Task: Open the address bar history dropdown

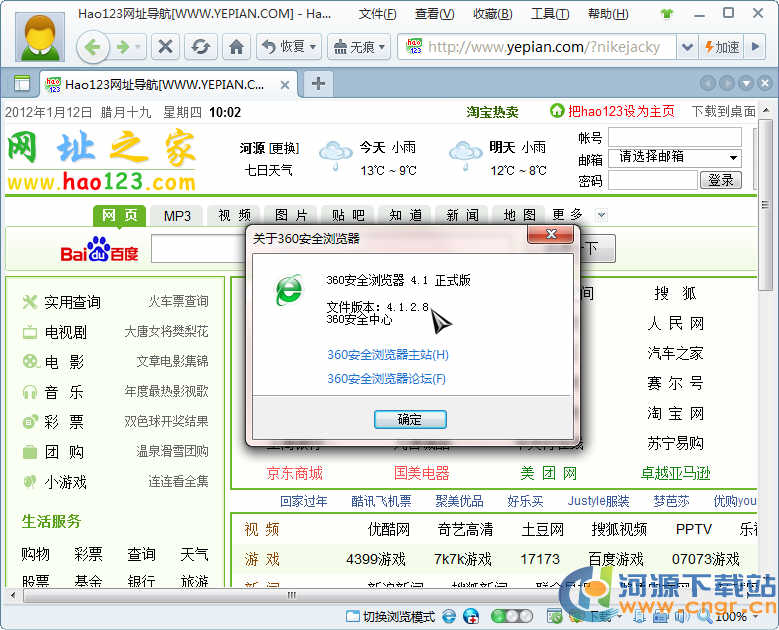Action: coord(687,47)
